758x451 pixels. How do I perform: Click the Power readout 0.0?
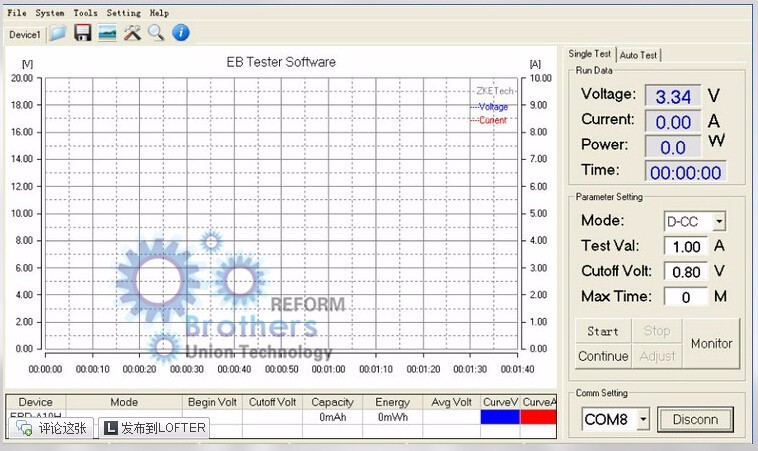(673, 147)
